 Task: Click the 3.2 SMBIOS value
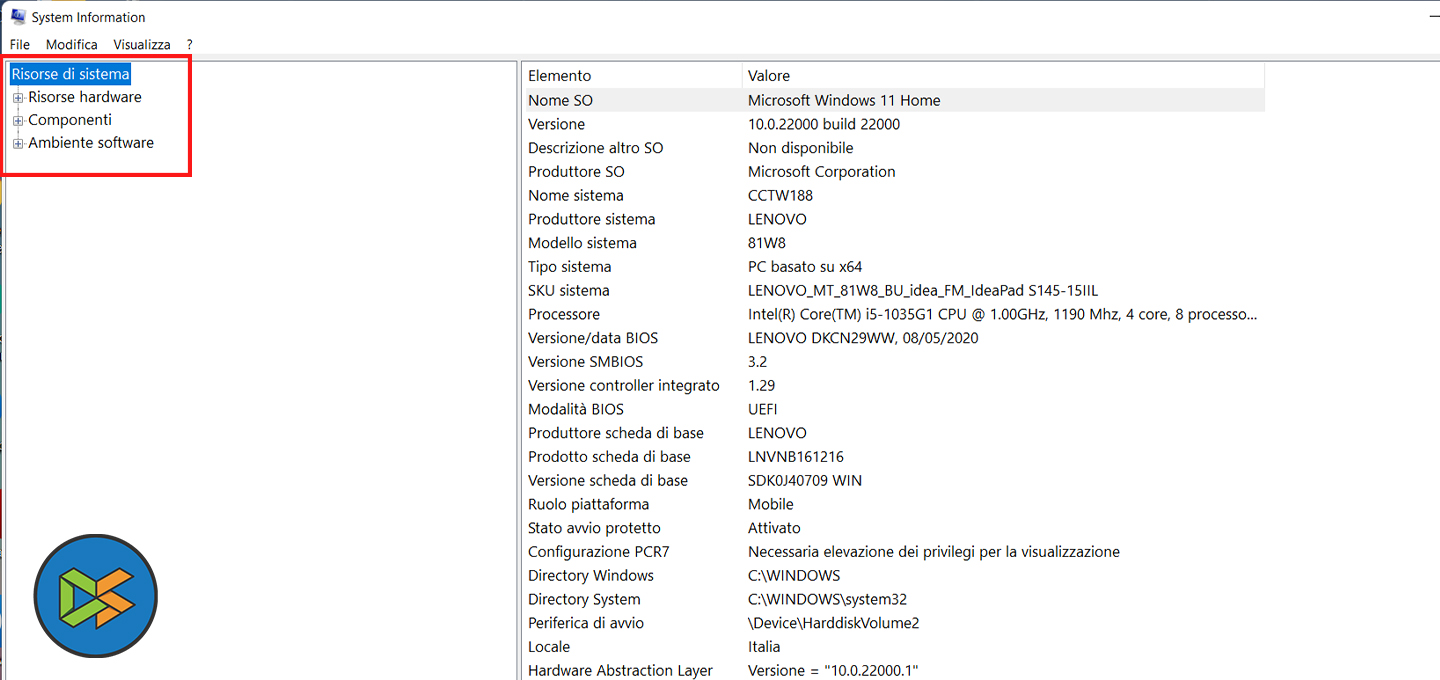758,362
